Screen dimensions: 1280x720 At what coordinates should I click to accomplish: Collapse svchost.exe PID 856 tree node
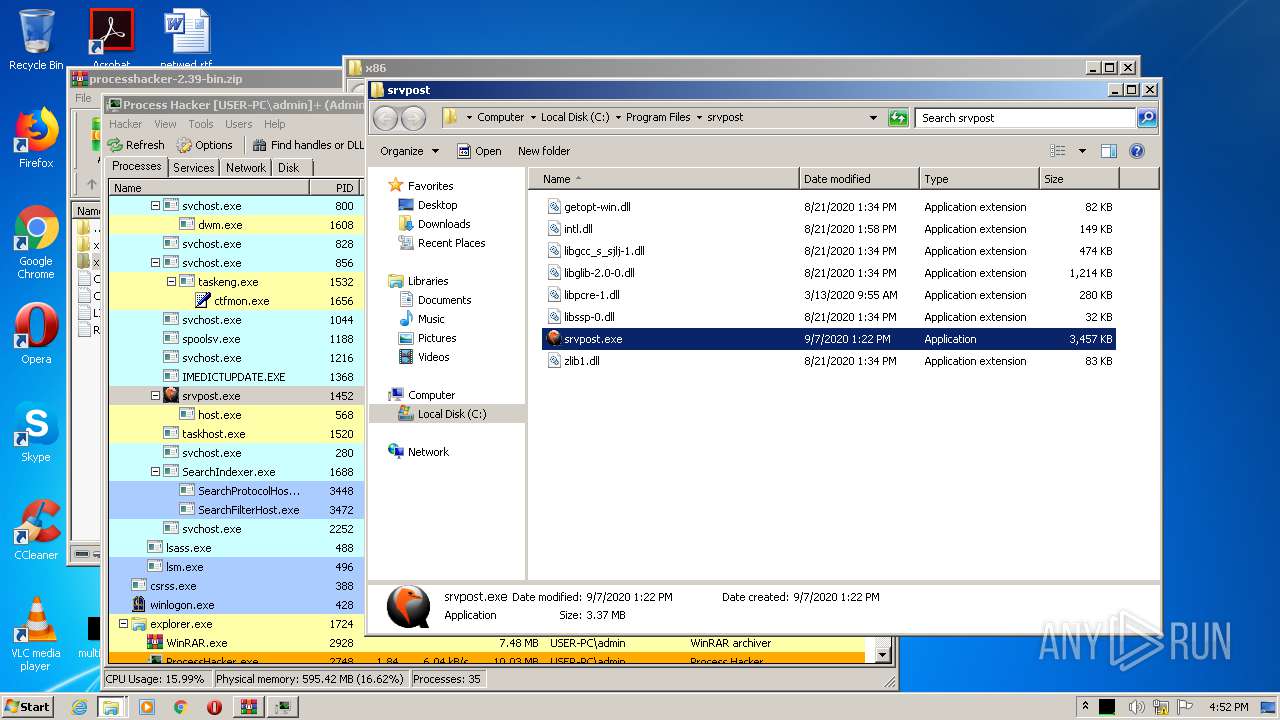(155, 263)
